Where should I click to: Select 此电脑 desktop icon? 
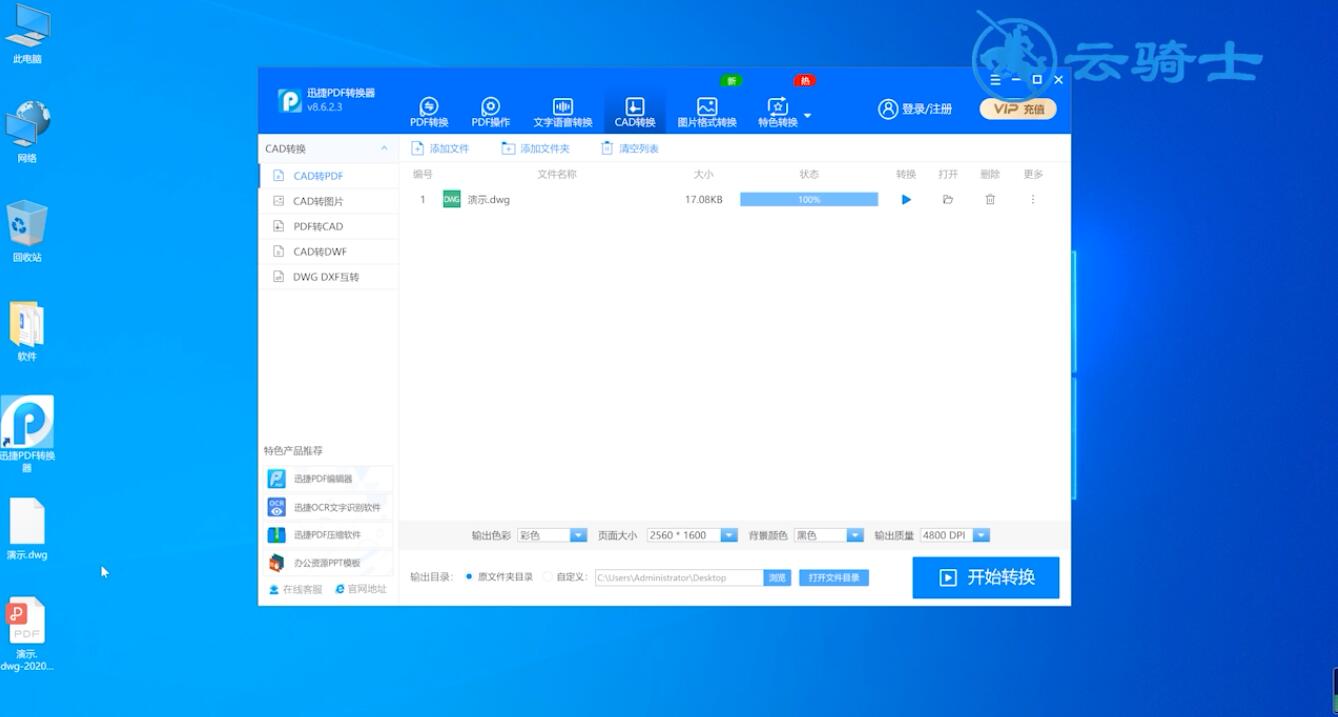(27, 35)
